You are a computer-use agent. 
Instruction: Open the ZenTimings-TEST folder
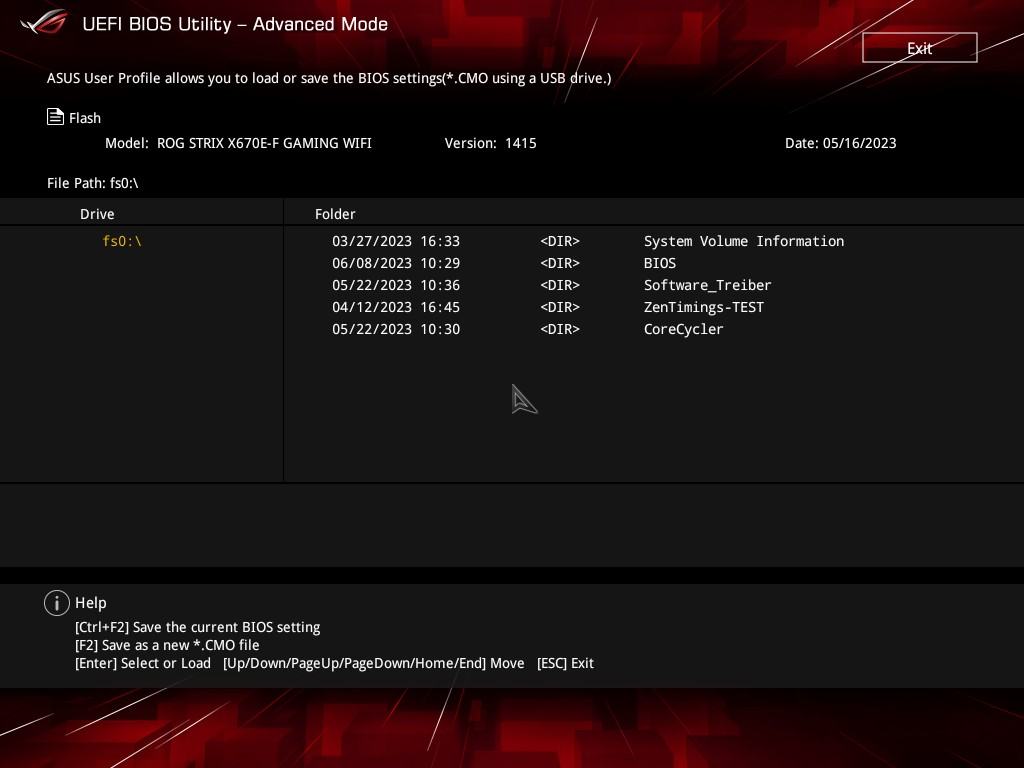[703, 307]
